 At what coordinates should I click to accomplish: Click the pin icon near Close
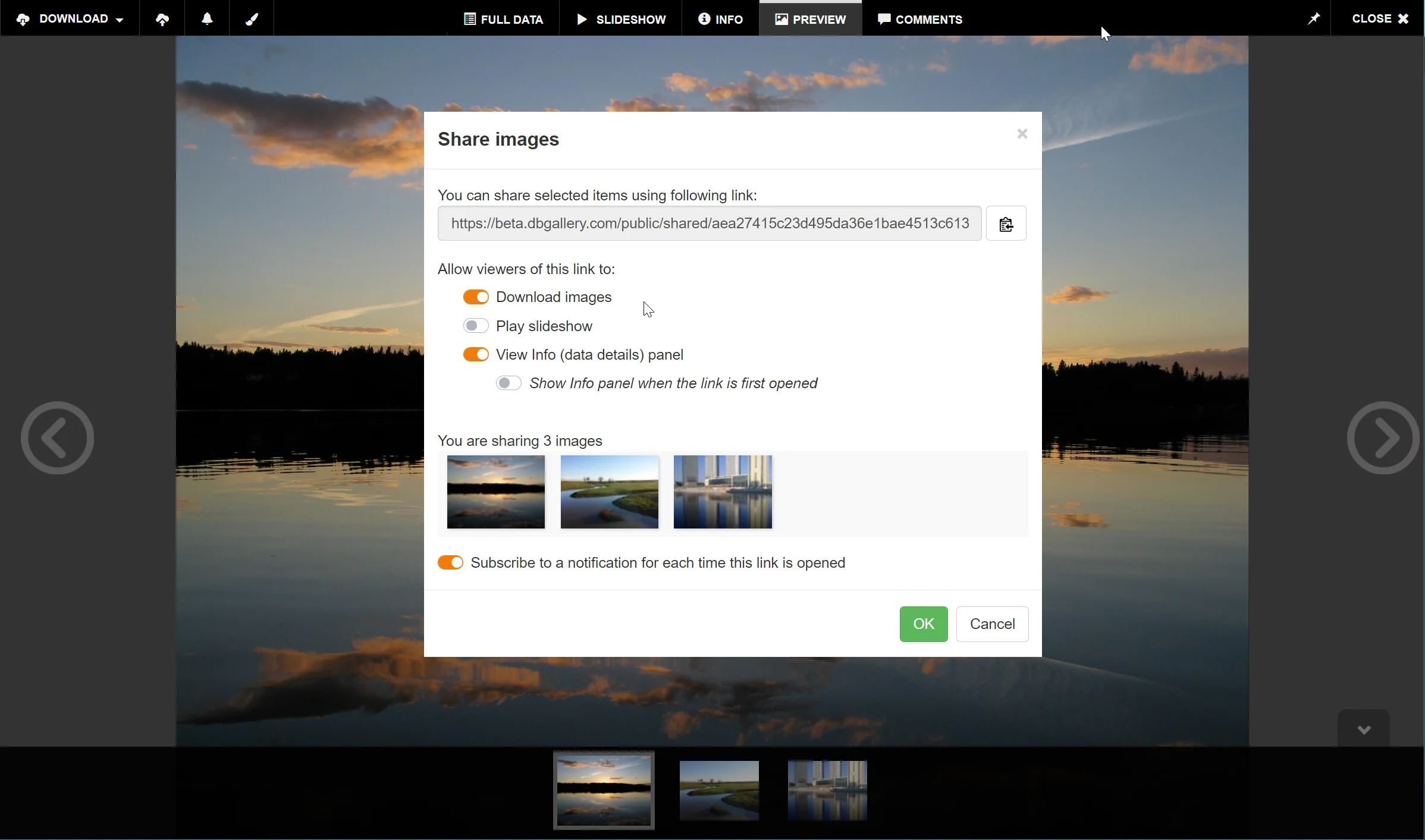pyautogui.click(x=1313, y=19)
